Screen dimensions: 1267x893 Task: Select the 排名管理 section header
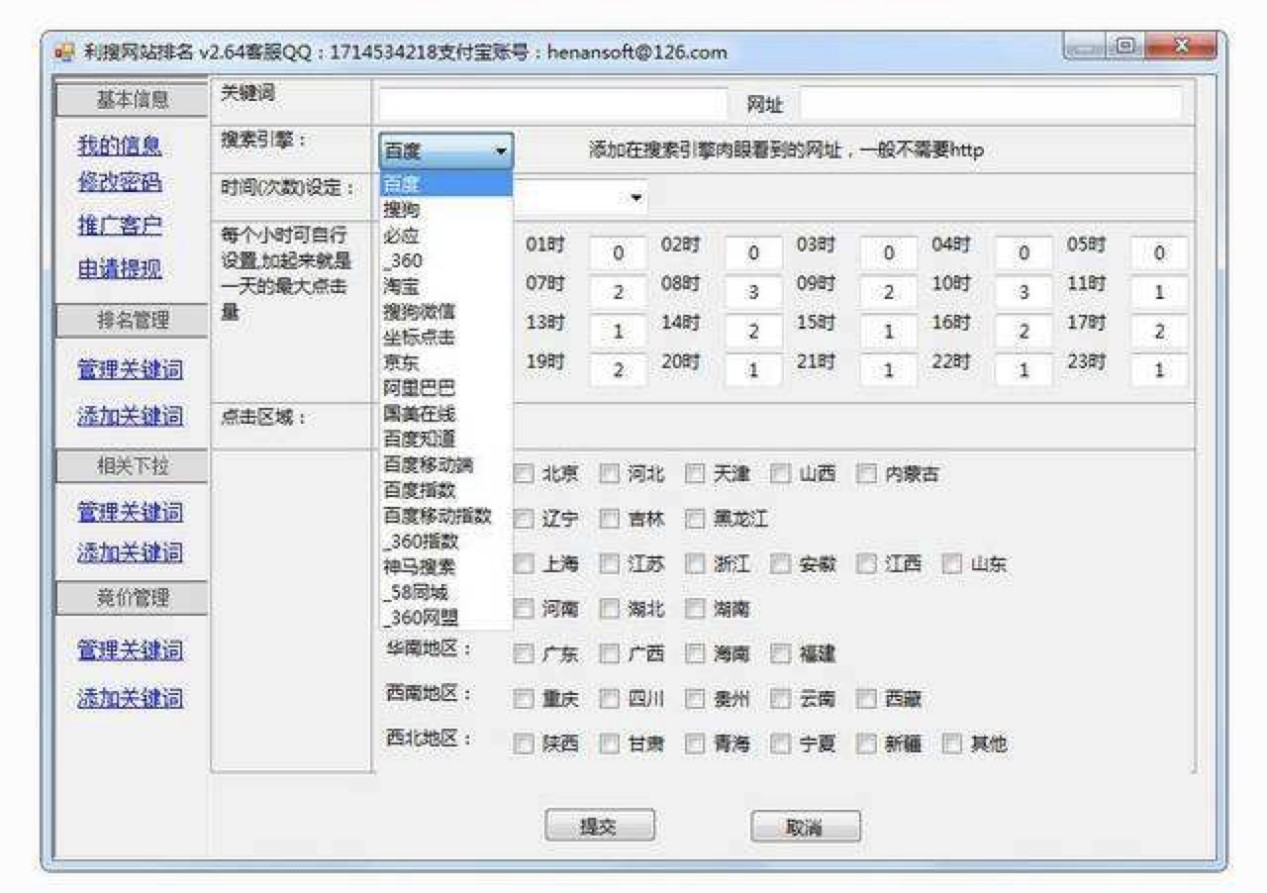point(132,320)
